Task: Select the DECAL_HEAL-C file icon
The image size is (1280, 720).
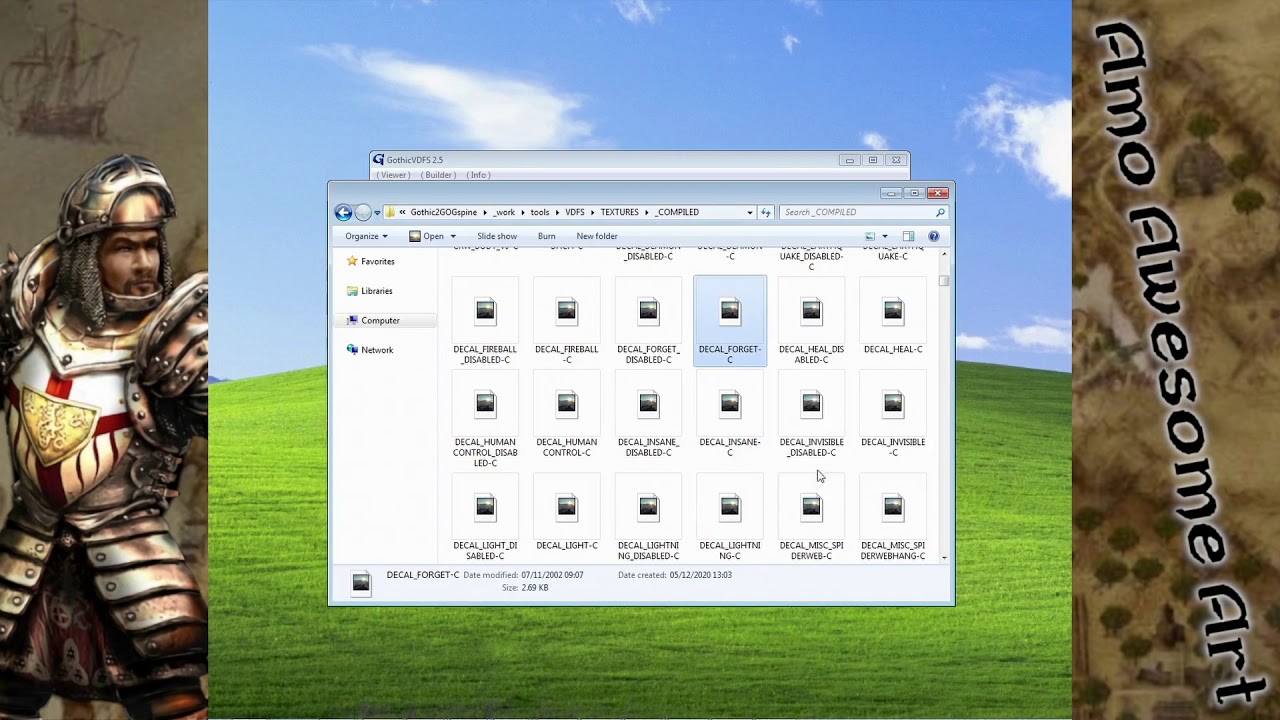Action: tap(893, 312)
